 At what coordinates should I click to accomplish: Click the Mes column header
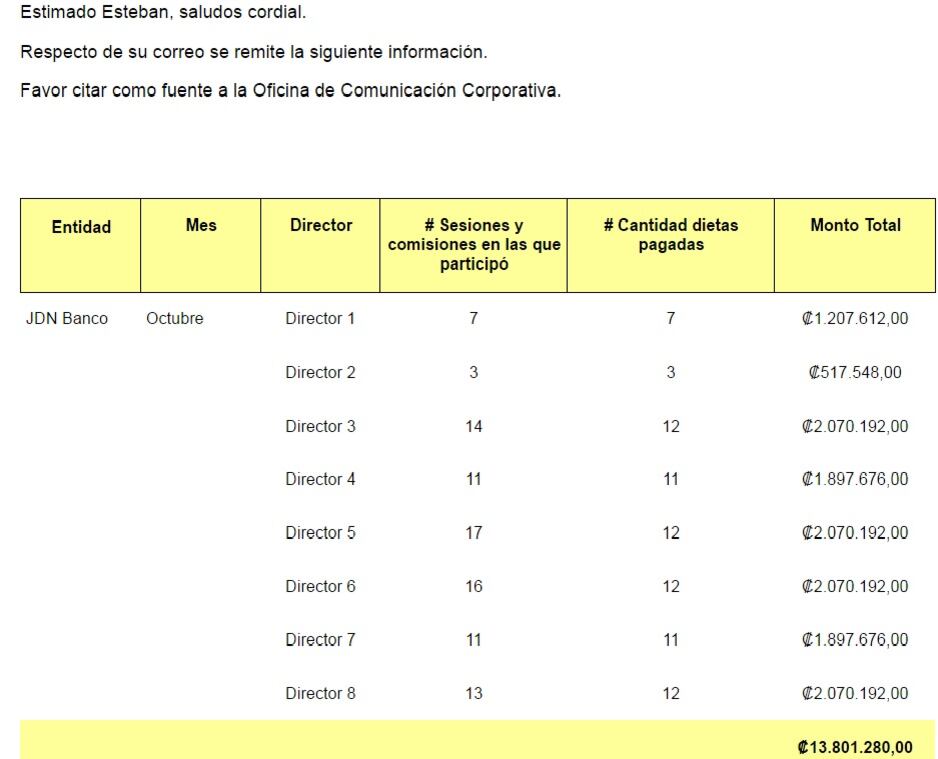tap(201, 226)
